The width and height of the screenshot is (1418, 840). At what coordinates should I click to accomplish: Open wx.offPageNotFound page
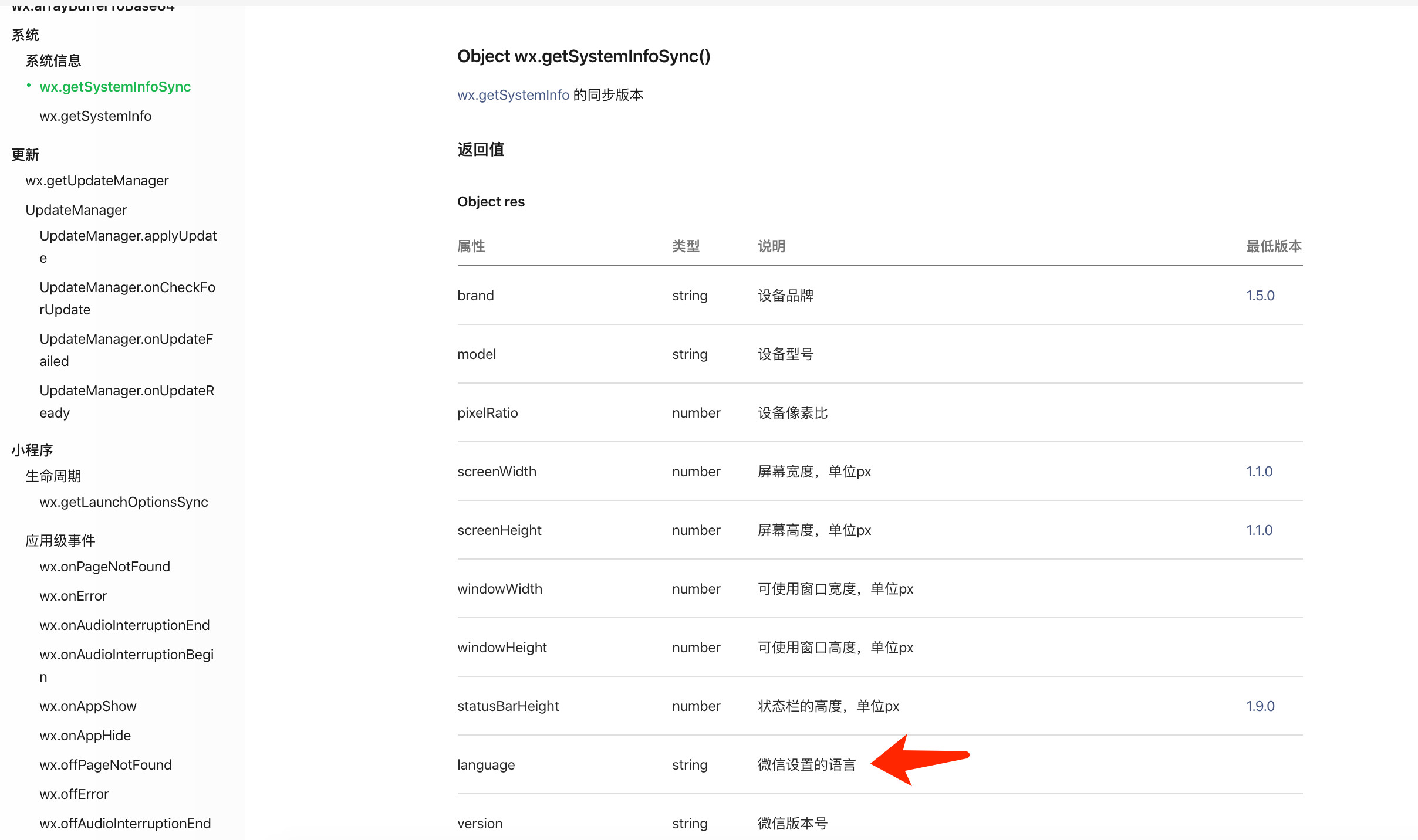coord(105,764)
